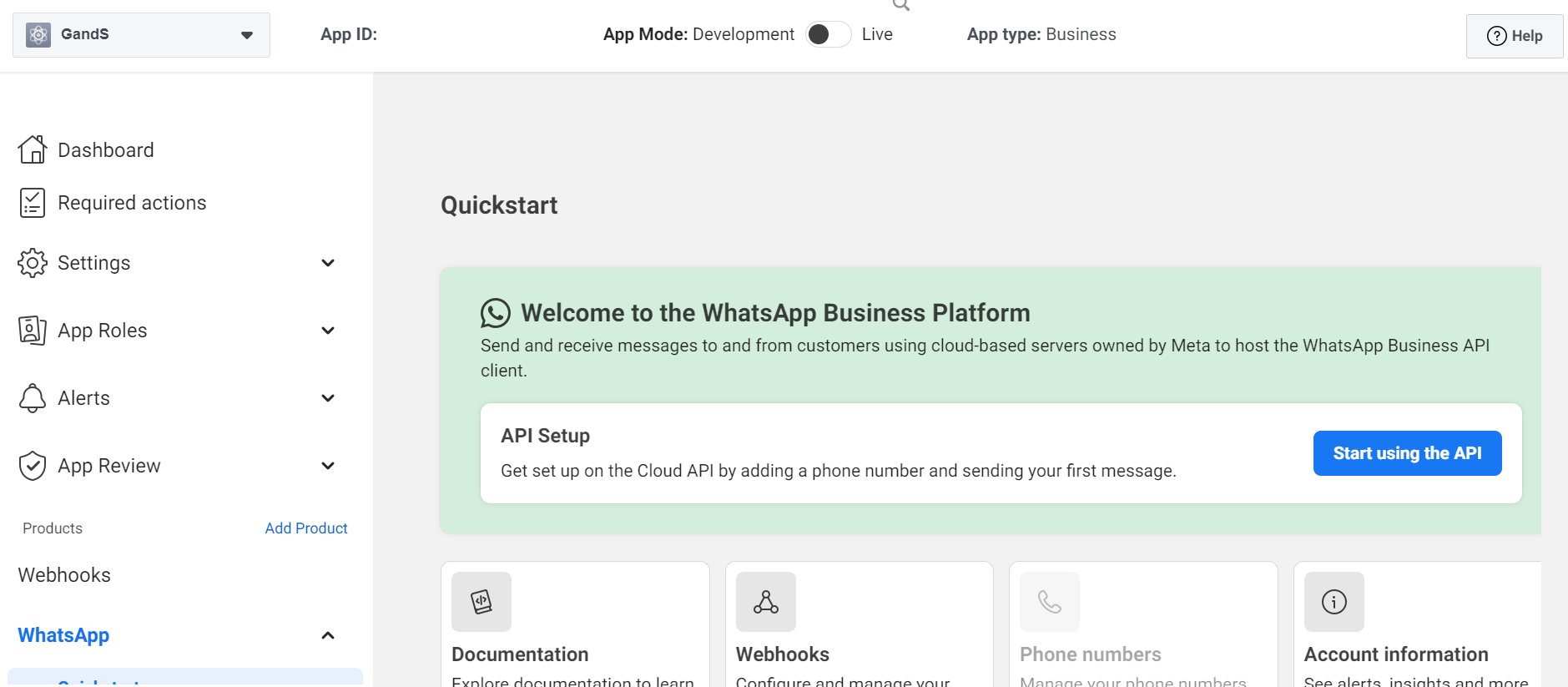Open Webhooks product in sidebar

[64, 575]
